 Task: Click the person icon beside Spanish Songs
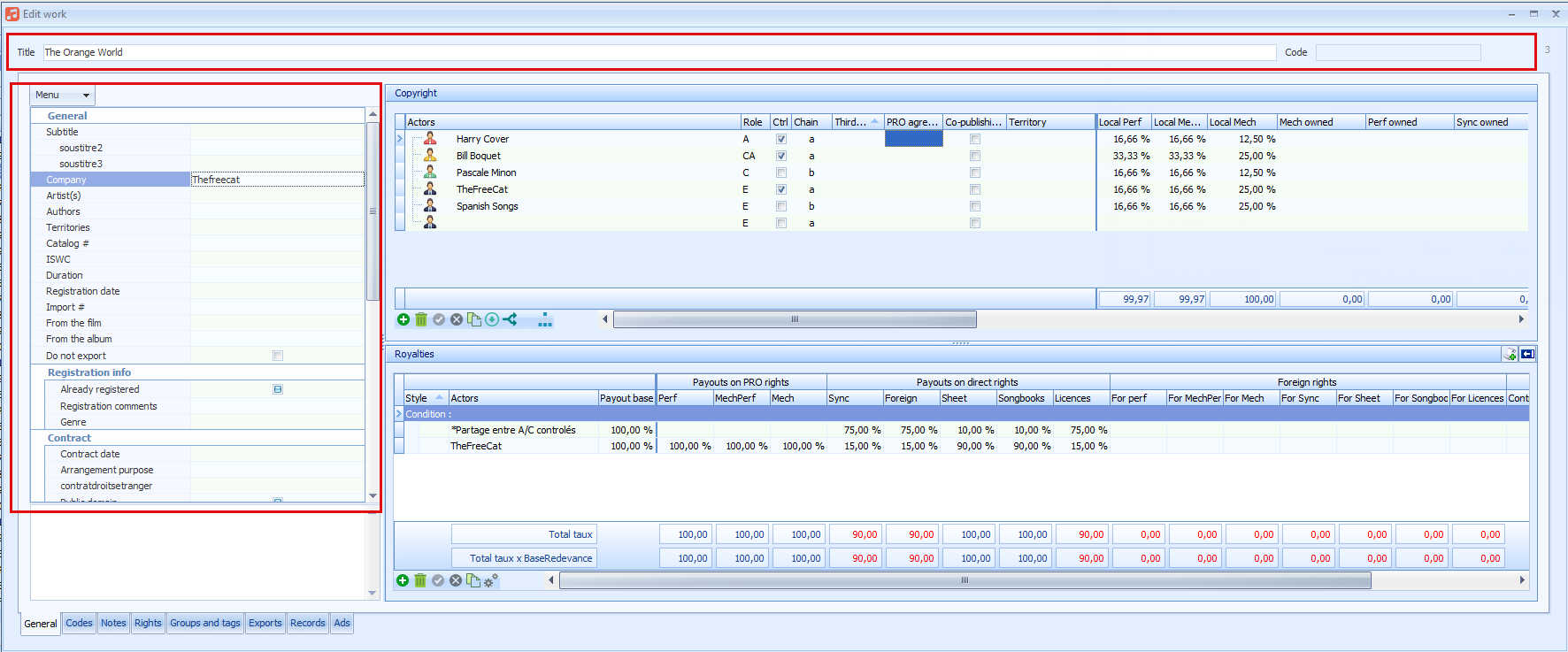(430, 205)
